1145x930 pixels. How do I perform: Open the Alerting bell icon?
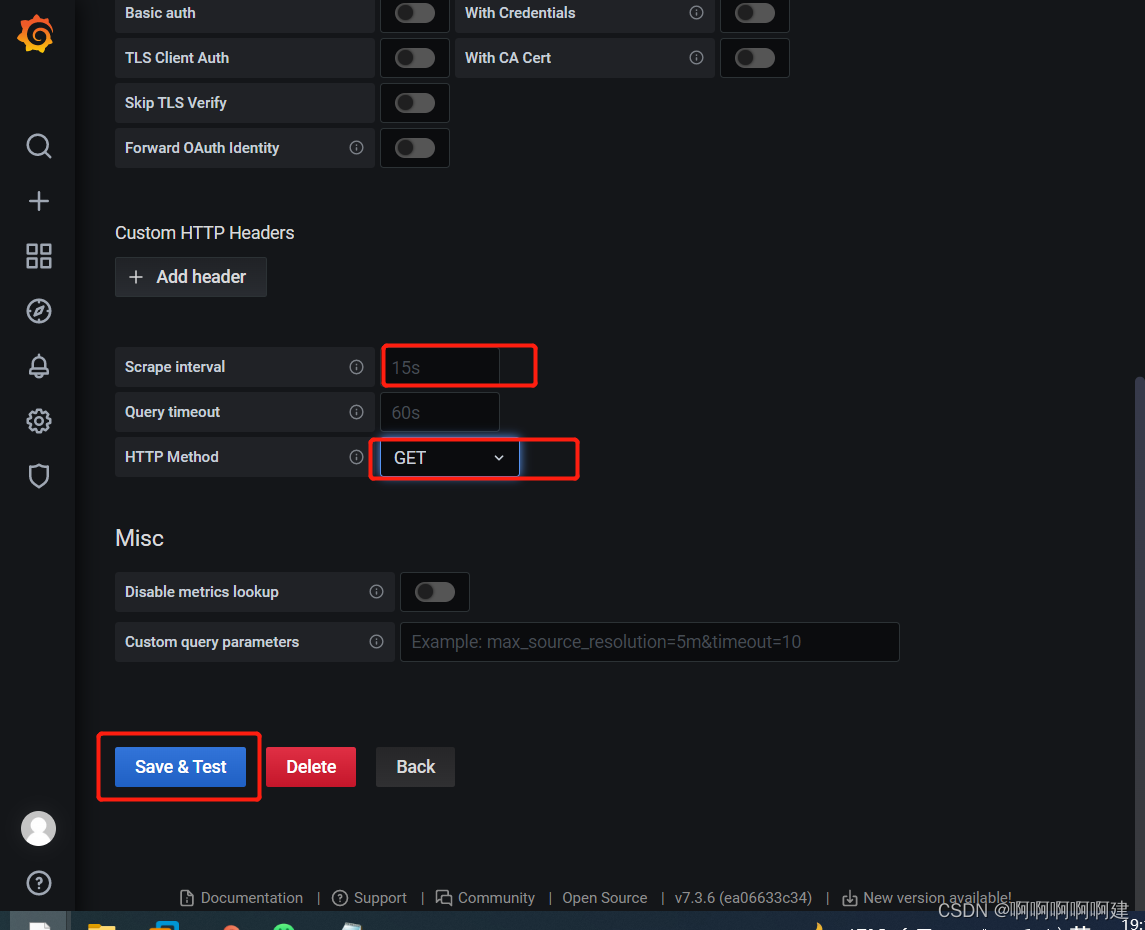point(39,366)
